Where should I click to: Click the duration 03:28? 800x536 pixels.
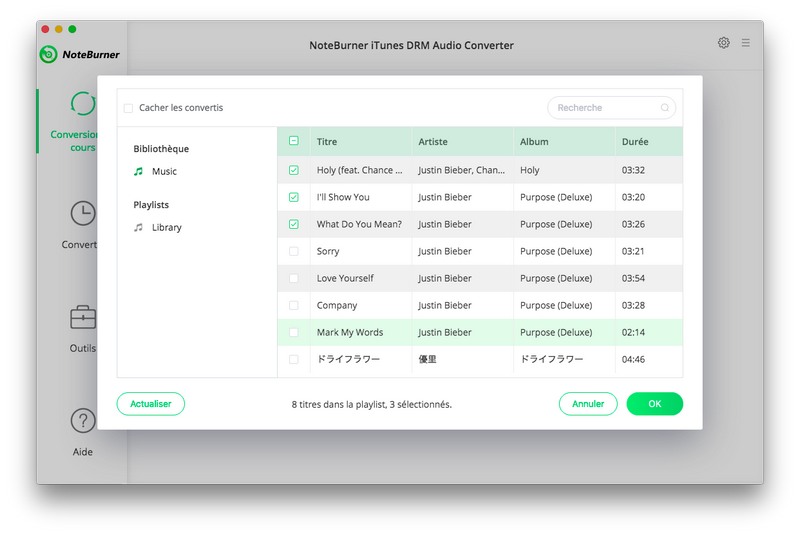[633, 305]
